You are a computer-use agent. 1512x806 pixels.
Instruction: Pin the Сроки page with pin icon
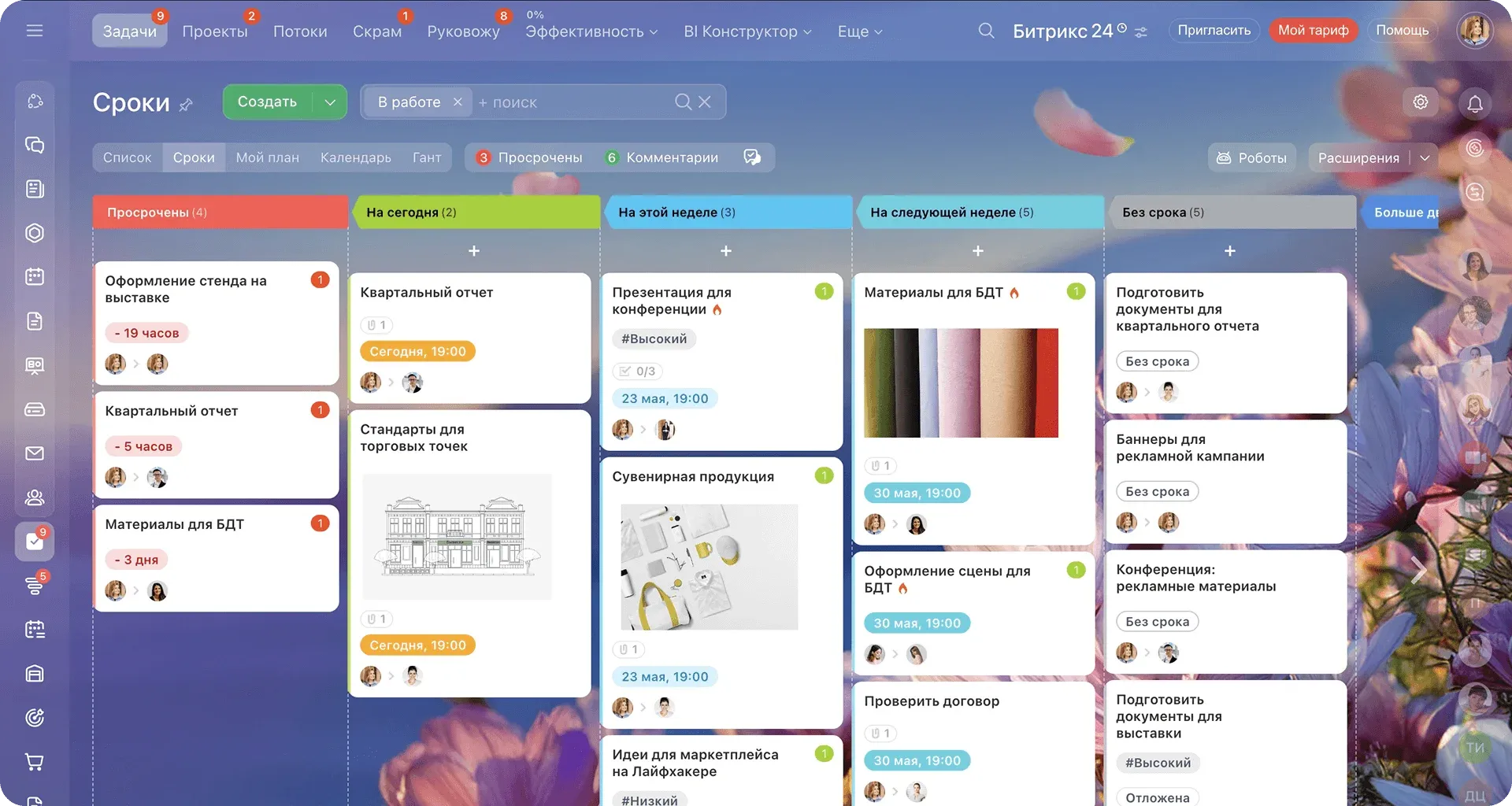click(186, 104)
